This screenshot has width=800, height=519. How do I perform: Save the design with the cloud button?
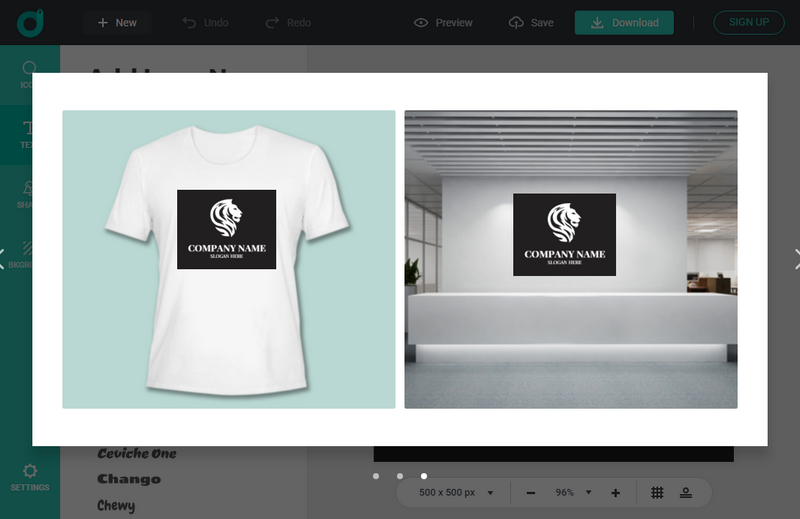530,23
